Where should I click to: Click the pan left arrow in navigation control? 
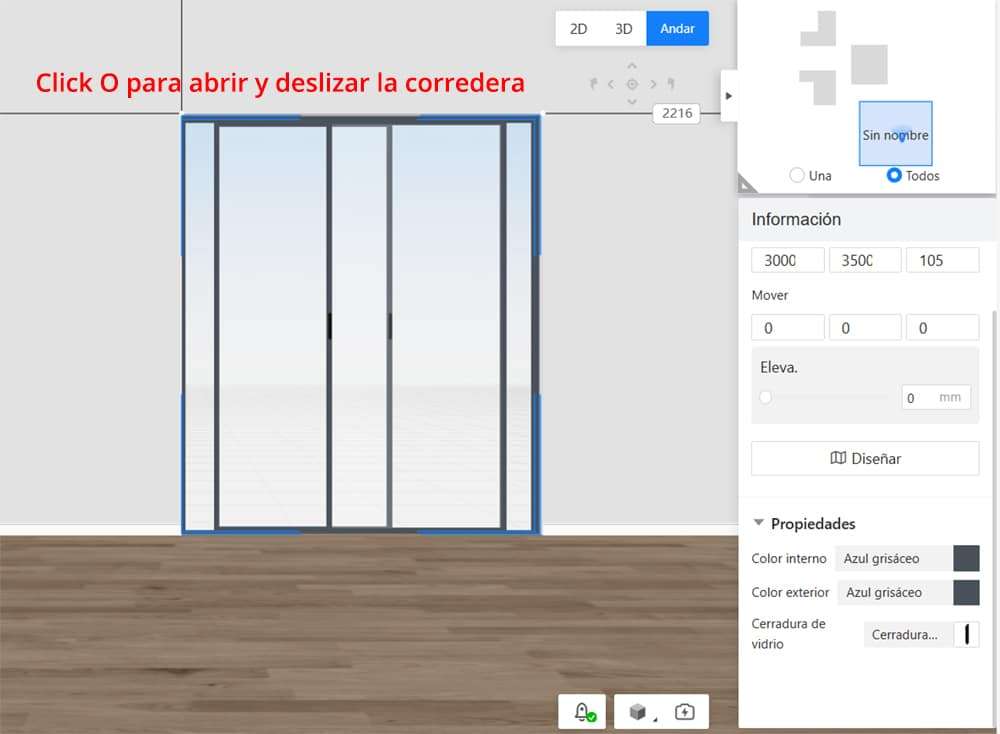(x=611, y=84)
